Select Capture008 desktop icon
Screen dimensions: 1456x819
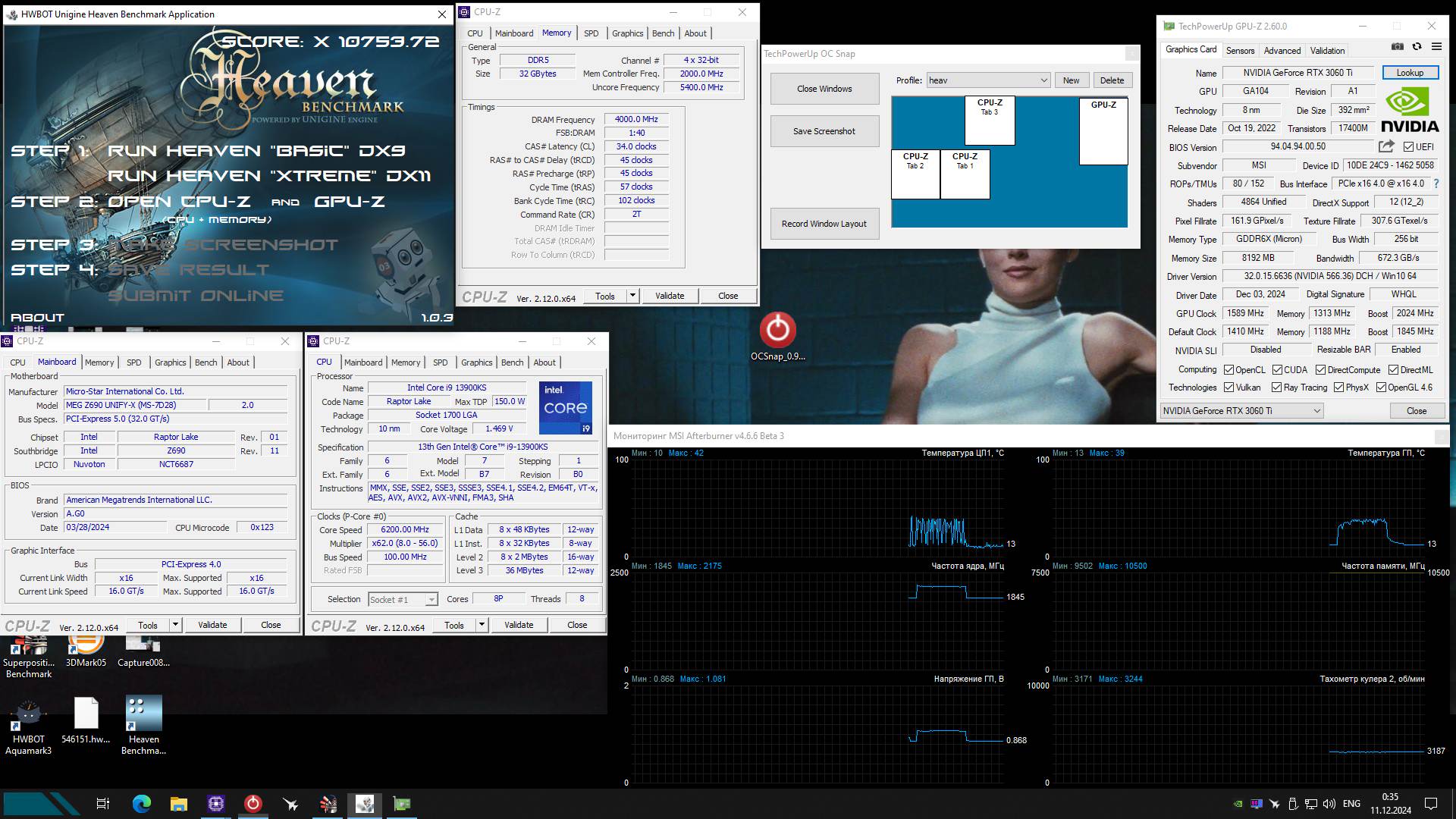pos(143,652)
